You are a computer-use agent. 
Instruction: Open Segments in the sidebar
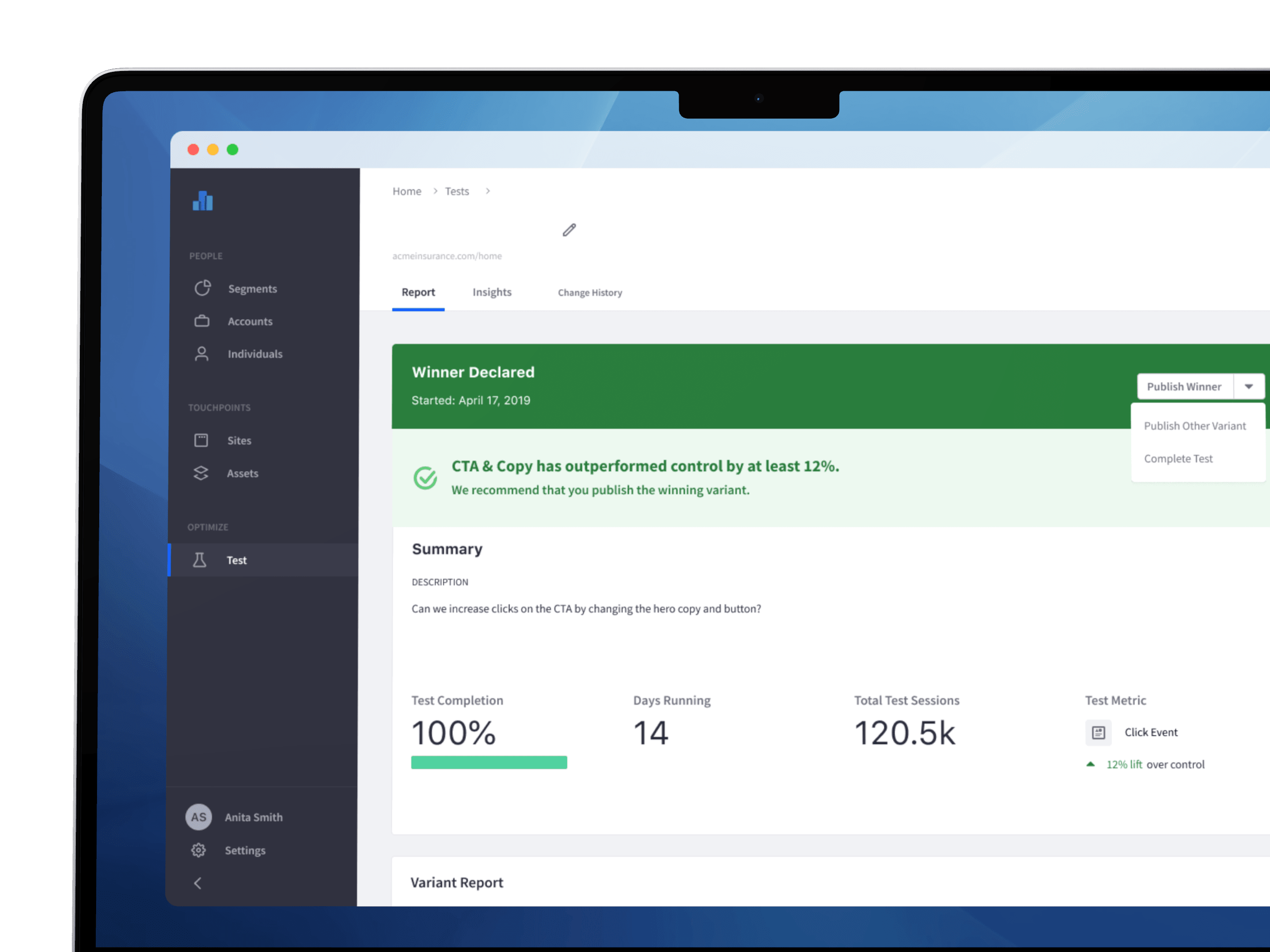point(252,289)
